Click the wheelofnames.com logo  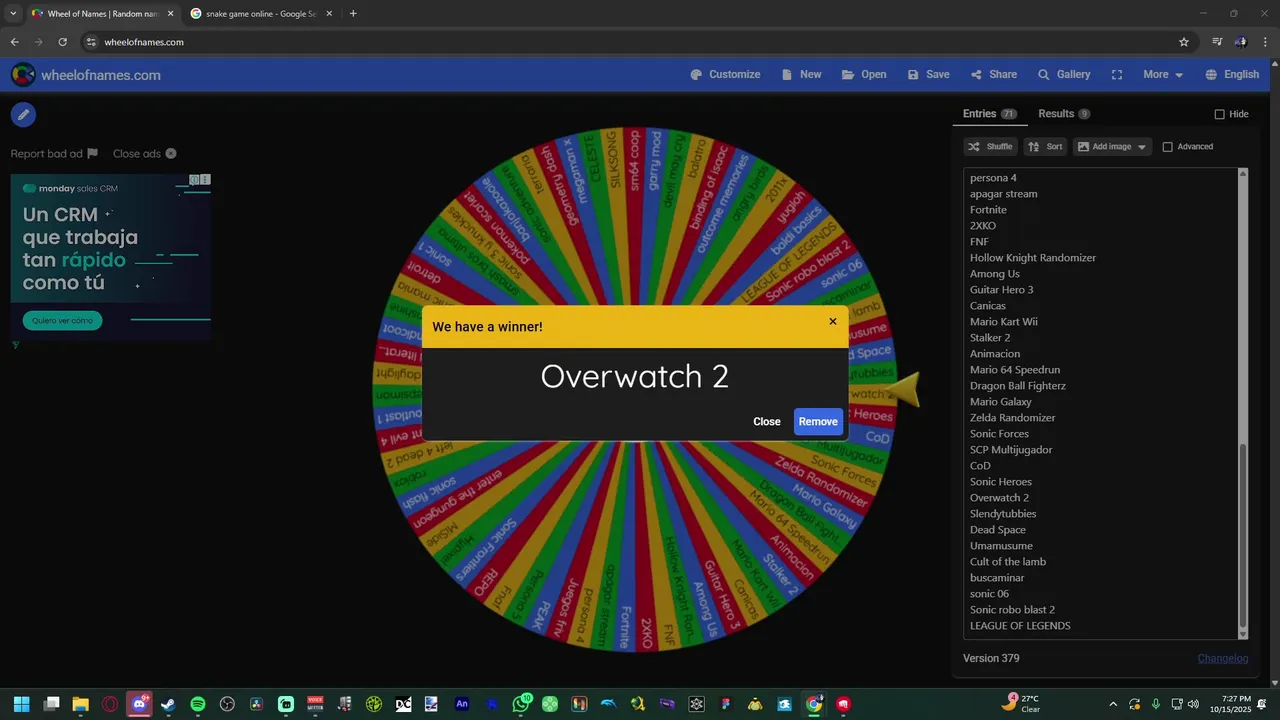pos(86,75)
